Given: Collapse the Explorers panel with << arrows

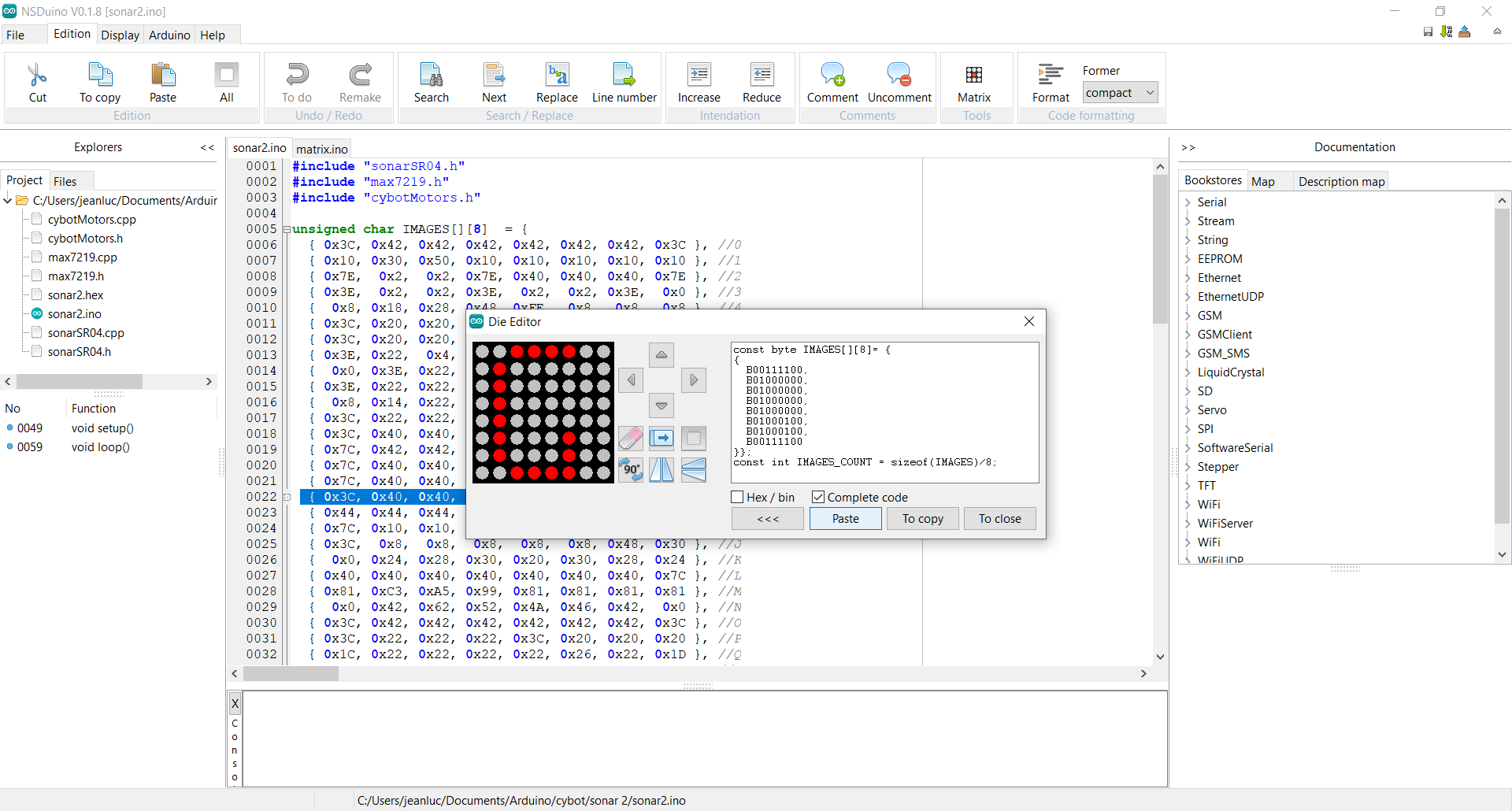Looking at the screenshot, I should click(207, 147).
